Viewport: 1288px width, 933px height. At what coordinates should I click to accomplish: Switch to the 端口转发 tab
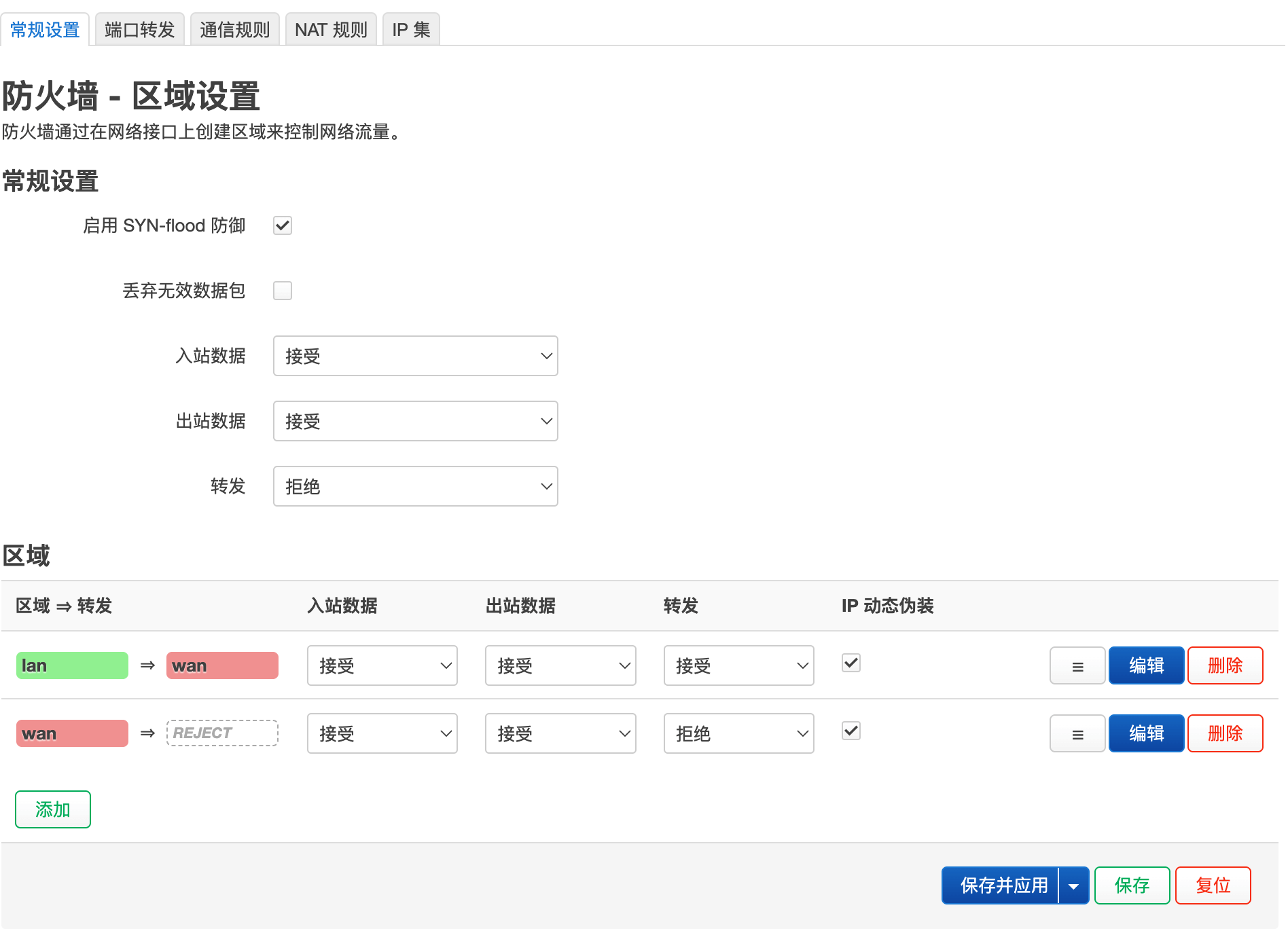[140, 30]
